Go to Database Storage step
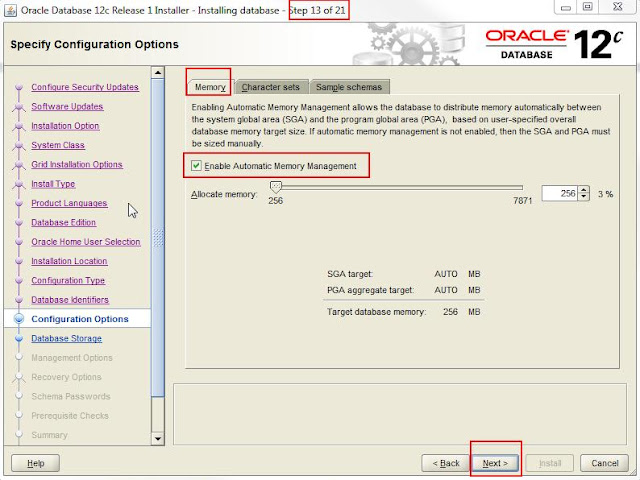This screenshot has width=640, height=480. pyautogui.click(x=67, y=338)
